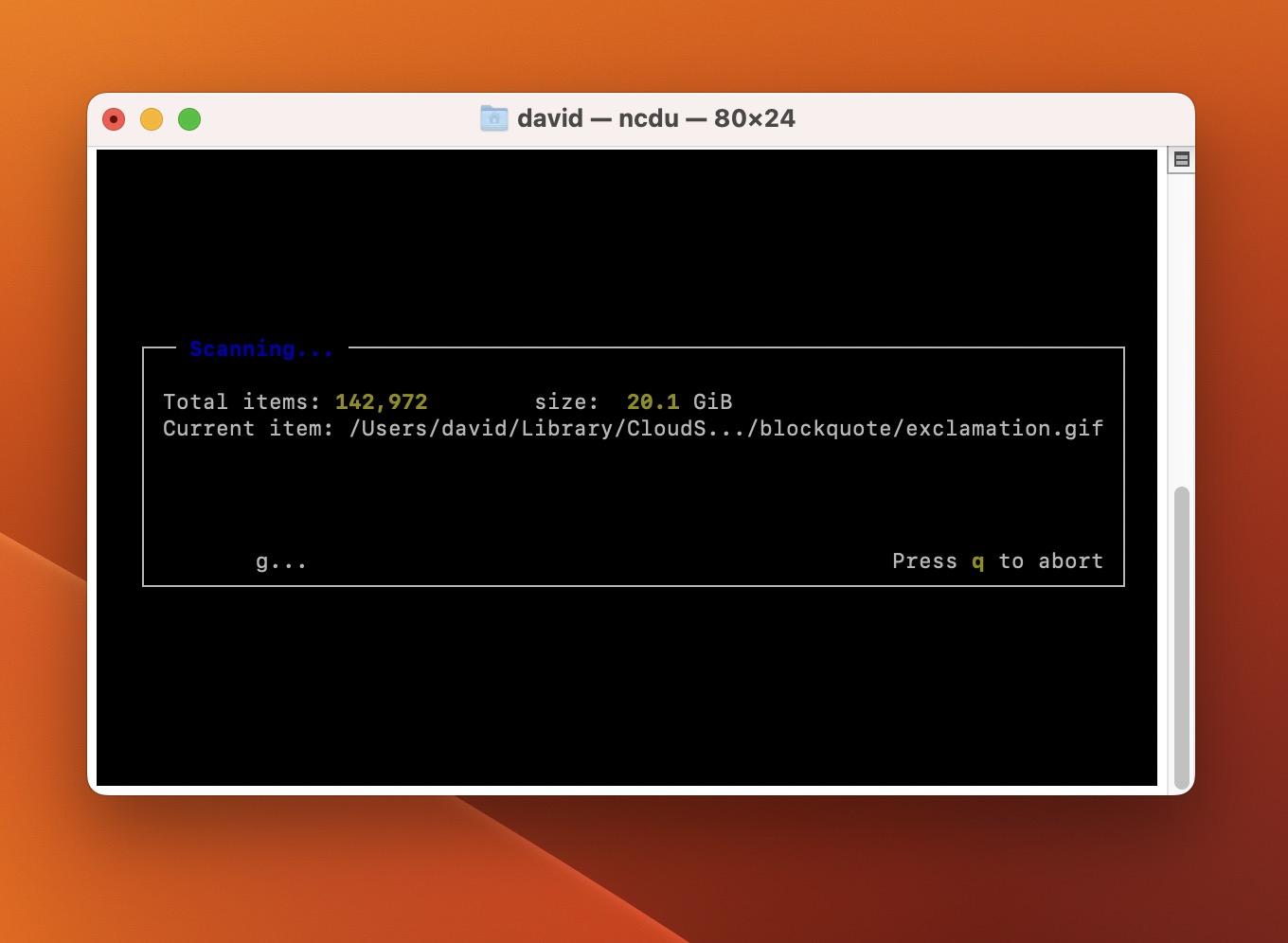The width and height of the screenshot is (1288, 943).
Task: Click the black terminal area below the dialog
Action: point(625,686)
